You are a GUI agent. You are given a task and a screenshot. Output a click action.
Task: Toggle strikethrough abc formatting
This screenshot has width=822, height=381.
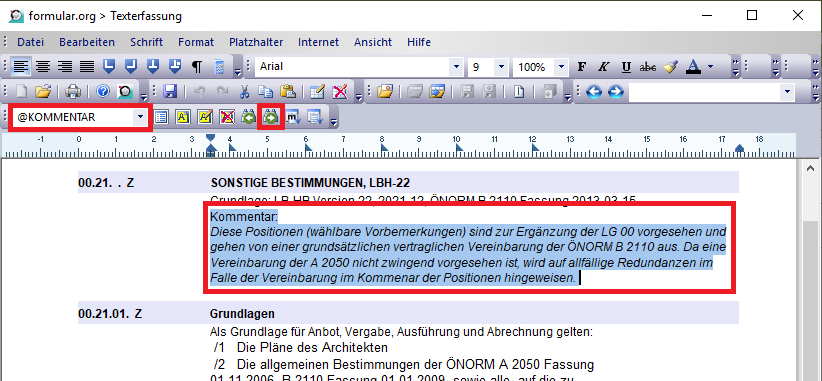point(648,67)
